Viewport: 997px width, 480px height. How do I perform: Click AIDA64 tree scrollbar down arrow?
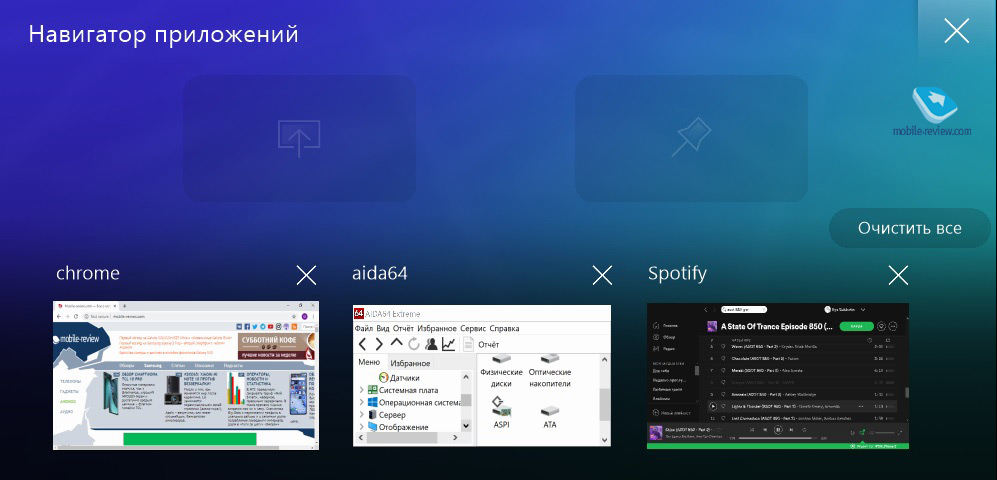[466, 425]
